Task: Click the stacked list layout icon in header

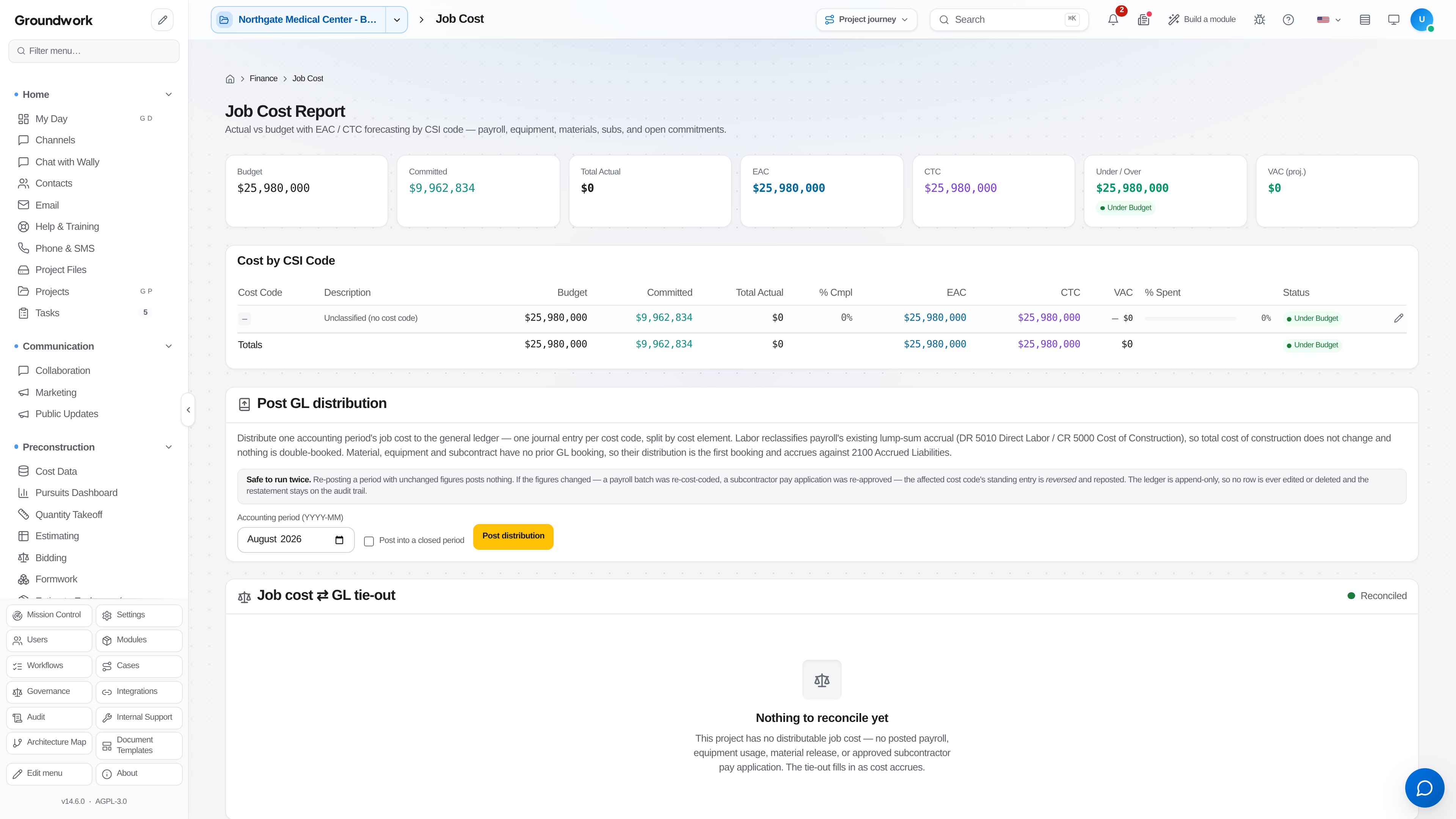Action: [1365, 20]
